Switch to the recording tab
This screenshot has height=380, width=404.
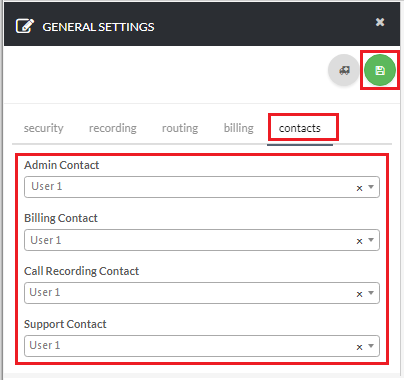[x=113, y=128]
